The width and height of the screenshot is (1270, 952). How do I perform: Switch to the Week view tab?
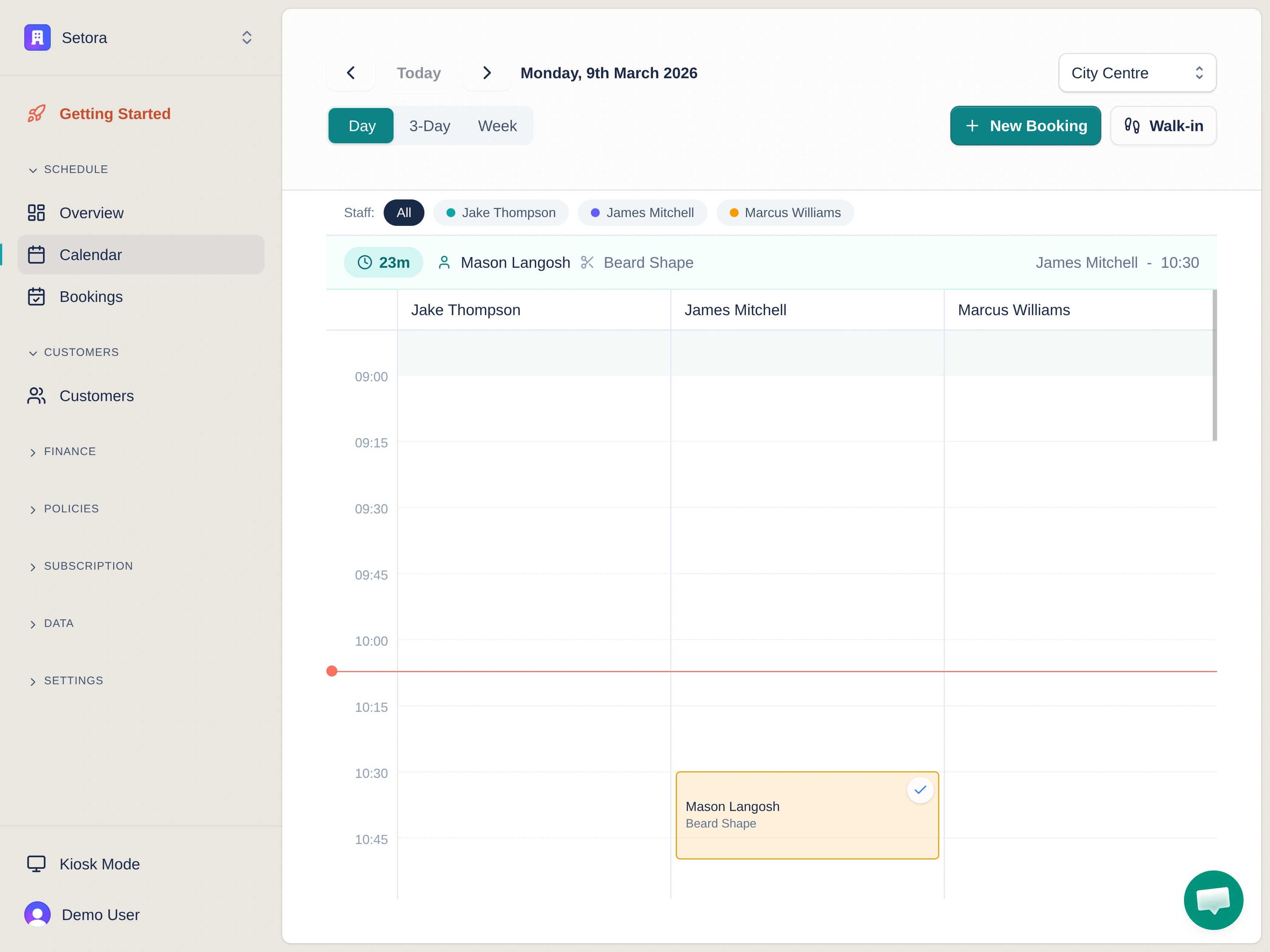(496, 126)
